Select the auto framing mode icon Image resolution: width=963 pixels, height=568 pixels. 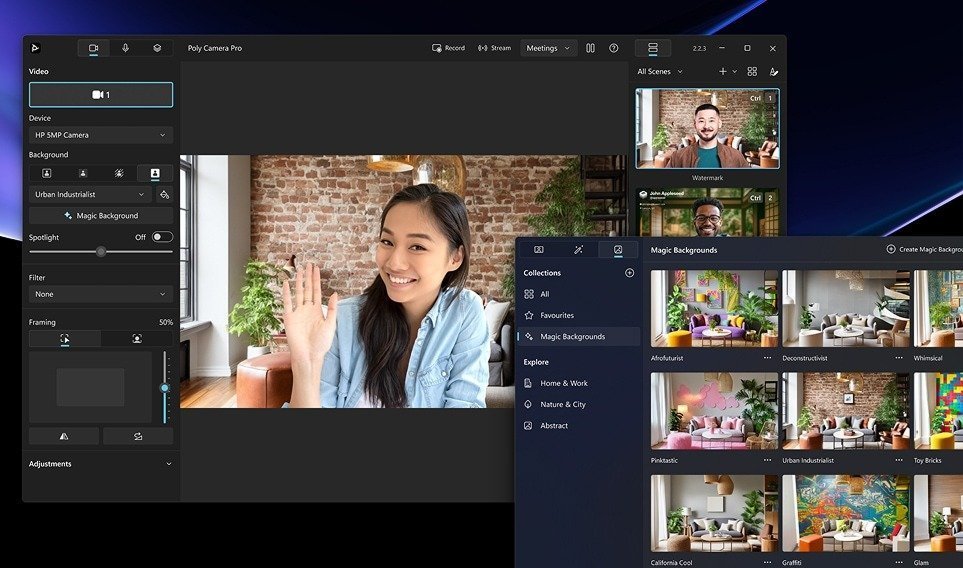click(64, 338)
